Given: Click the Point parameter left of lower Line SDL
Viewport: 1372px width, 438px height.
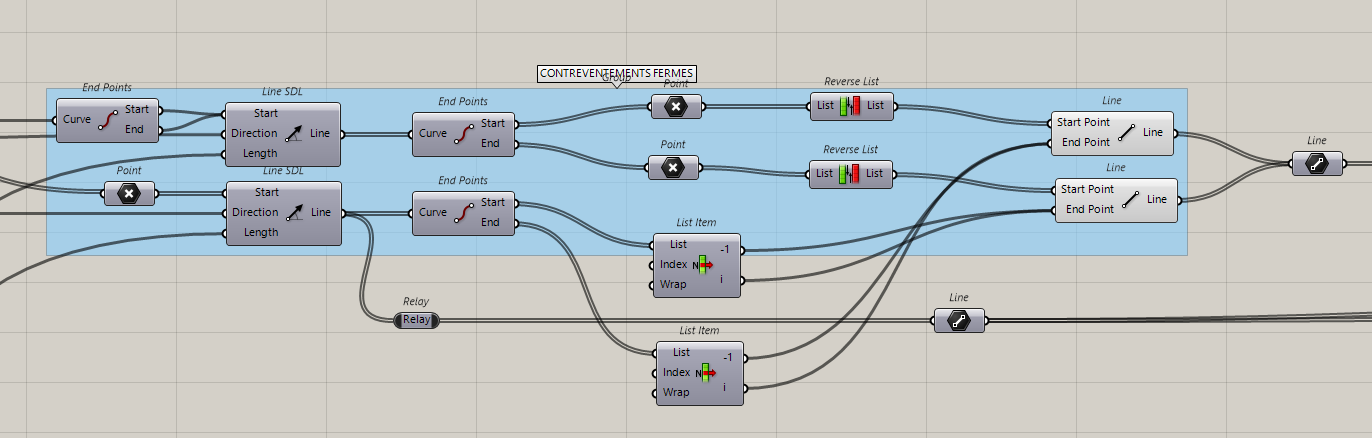Looking at the screenshot, I should point(129,194).
